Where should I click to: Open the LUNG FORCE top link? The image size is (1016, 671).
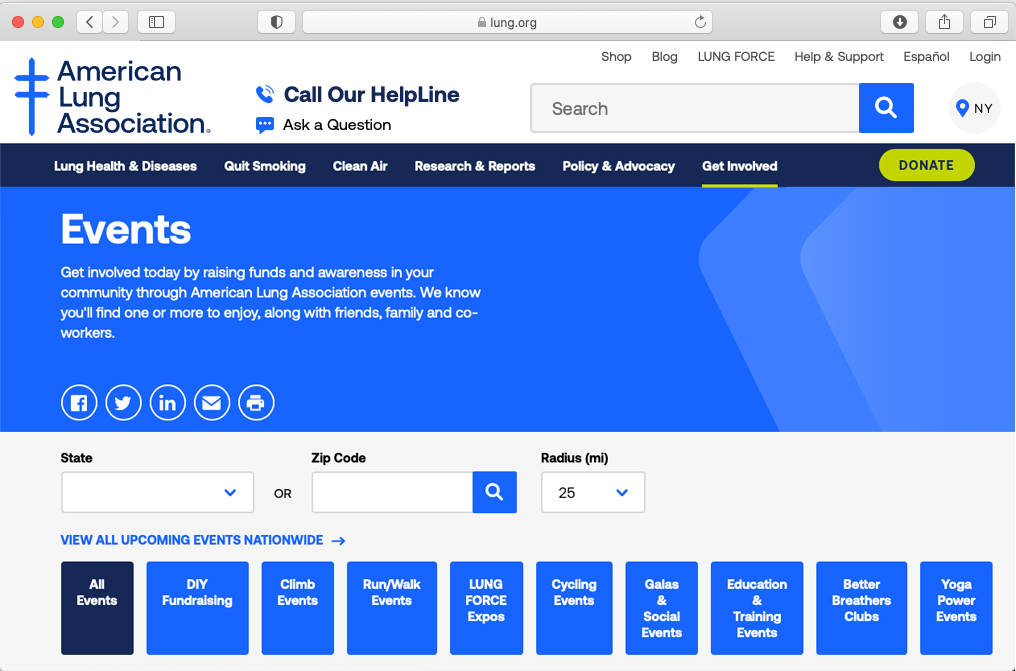coord(736,57)
